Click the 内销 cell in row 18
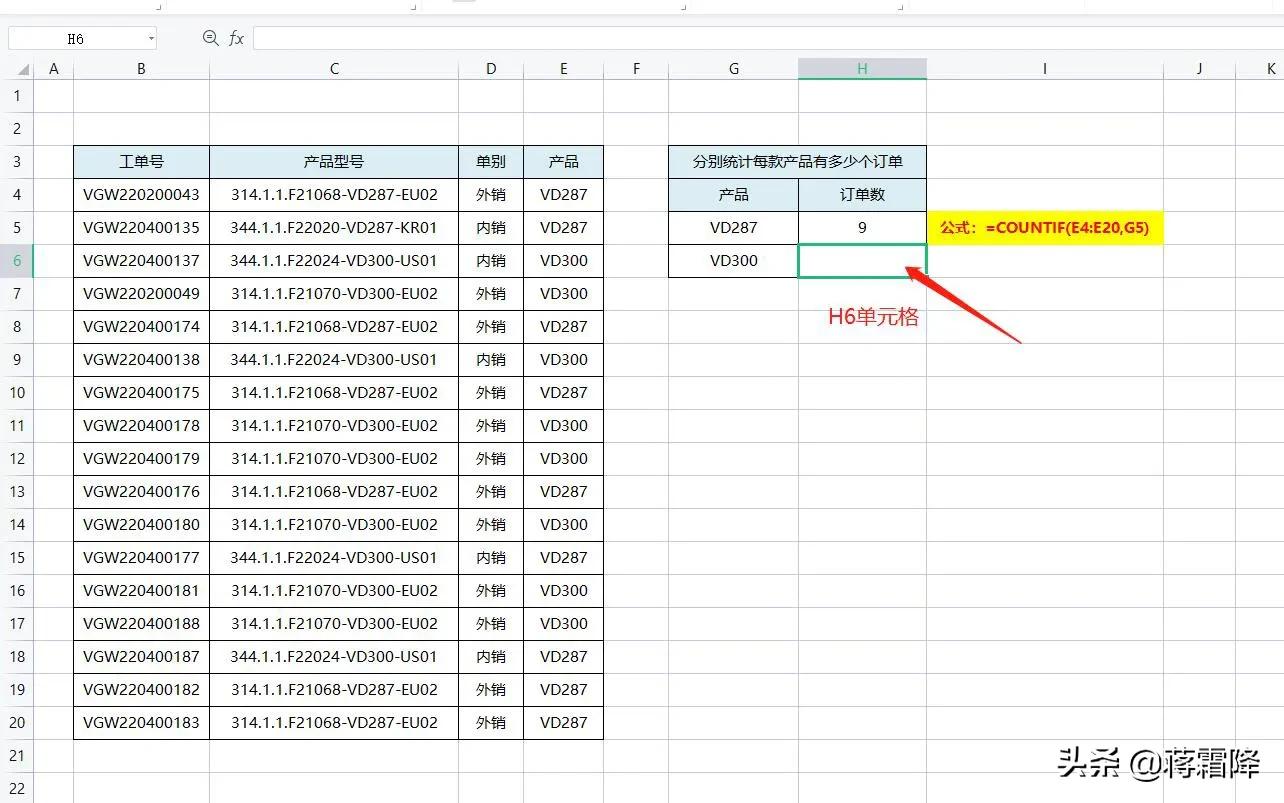Screen dimensions: 1284x803 click(491, 657)
